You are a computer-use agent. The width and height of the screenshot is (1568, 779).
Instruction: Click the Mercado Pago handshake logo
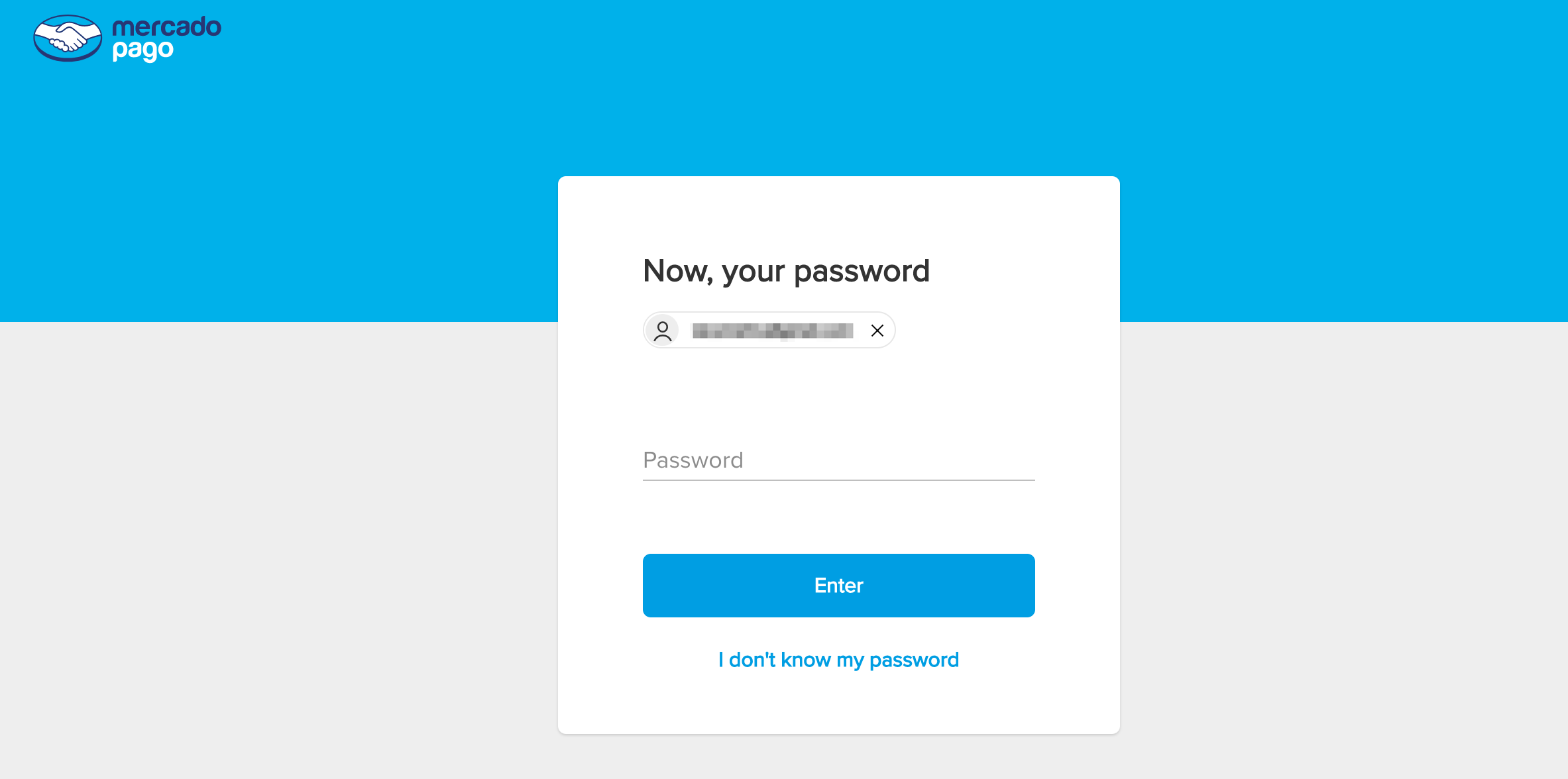(68, 38)
